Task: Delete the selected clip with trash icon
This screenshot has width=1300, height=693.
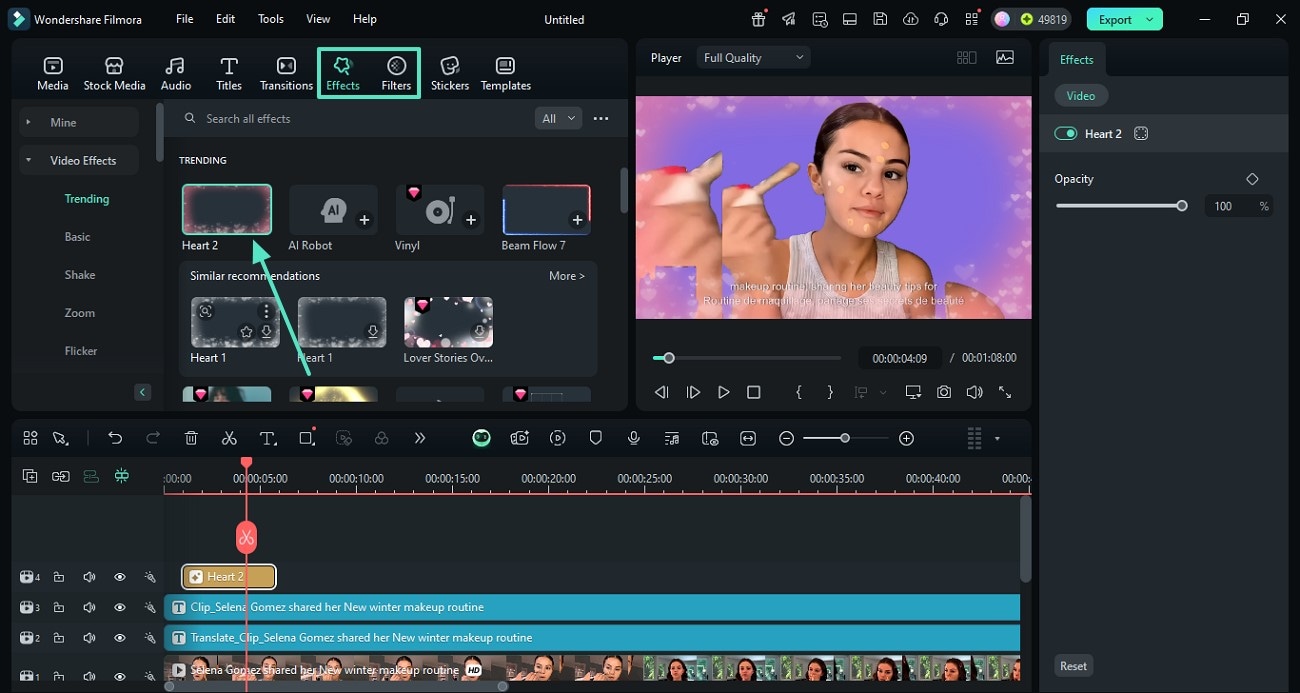Action: point(191,438)
